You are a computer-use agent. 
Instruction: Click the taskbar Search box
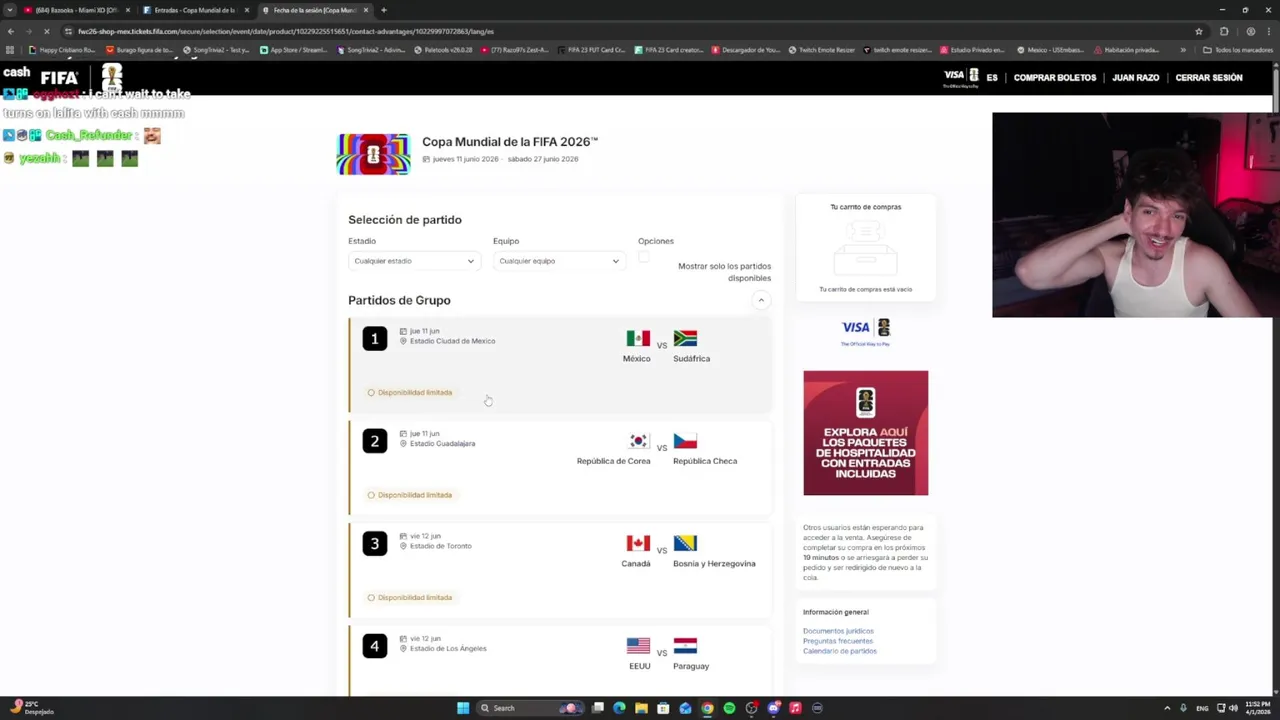click(x=530, y=708)
